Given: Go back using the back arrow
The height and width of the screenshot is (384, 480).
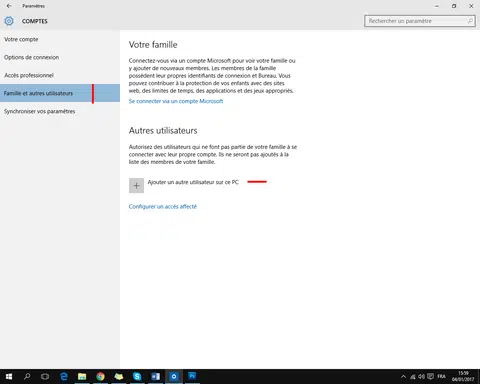Looking at the screenshot, I should click(9, 6).
